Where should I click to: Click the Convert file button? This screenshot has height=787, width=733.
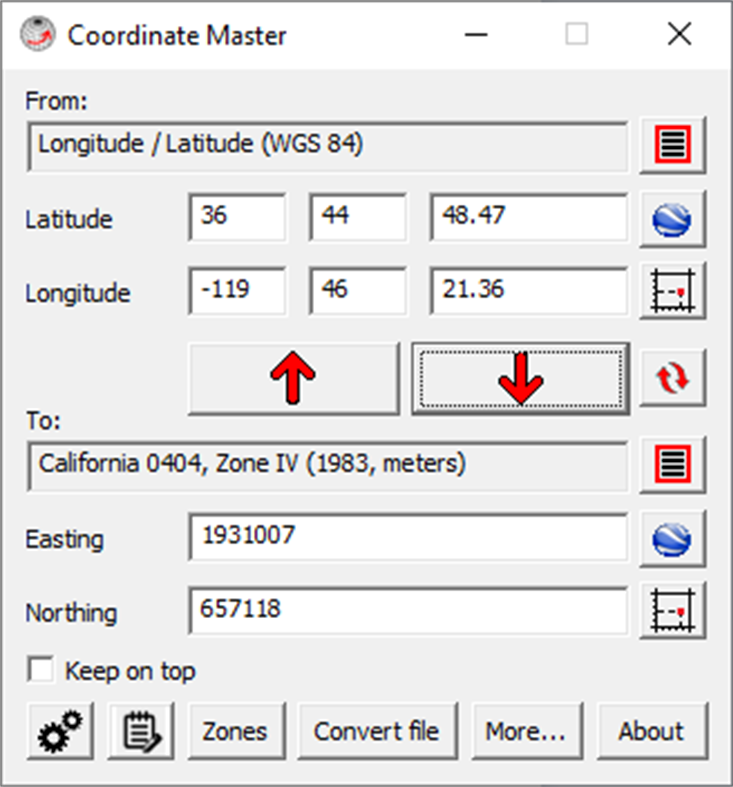[x=378, y=731]
